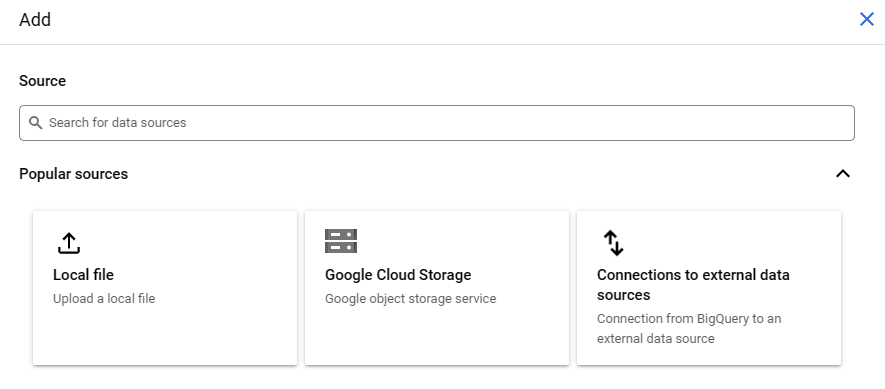Focus the Search for data sources field
This screenshot has width=885, height=389.
pyautogui.click(x=437, y=123)
